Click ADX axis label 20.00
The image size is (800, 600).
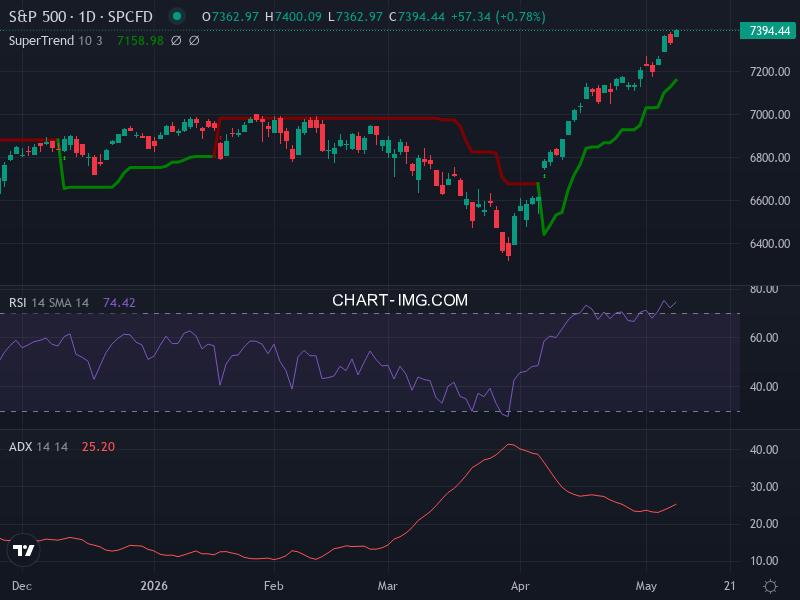[x=764, y=524]
